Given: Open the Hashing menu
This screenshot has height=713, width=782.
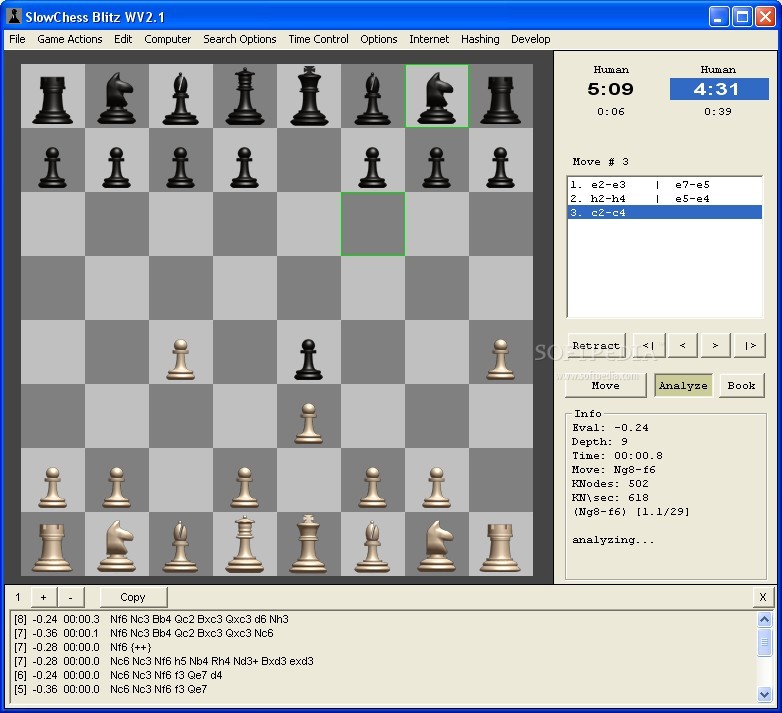Looking at the screenshot, I should [480, 39].
